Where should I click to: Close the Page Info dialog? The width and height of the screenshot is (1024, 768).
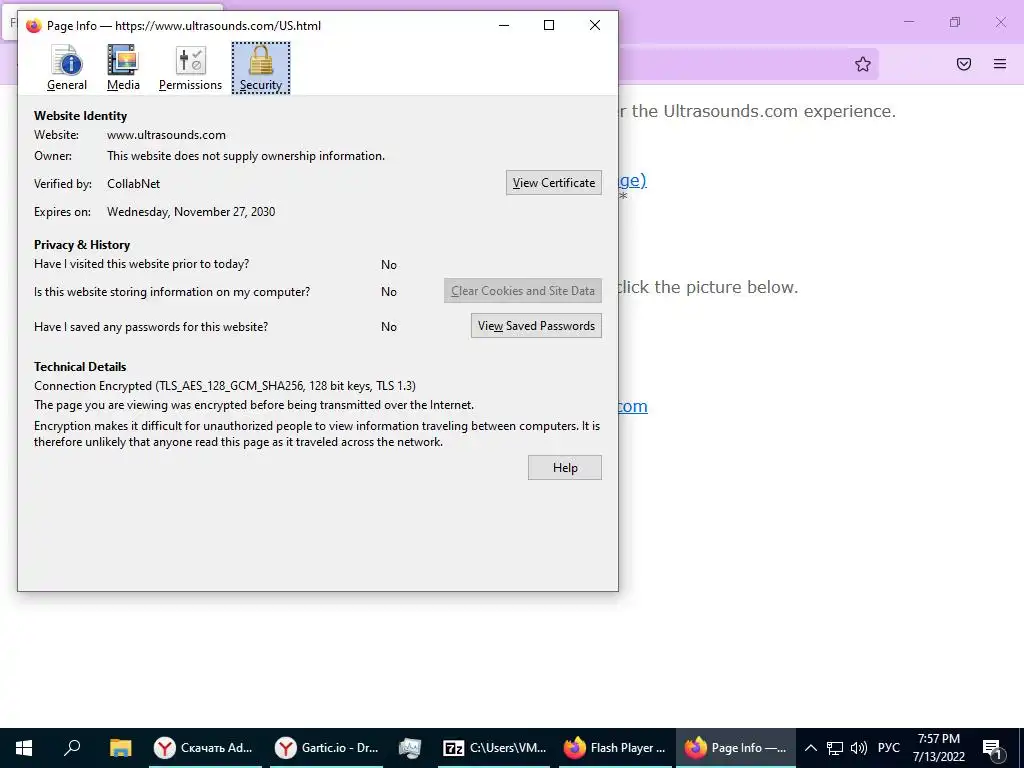click(x=595, y=25)
